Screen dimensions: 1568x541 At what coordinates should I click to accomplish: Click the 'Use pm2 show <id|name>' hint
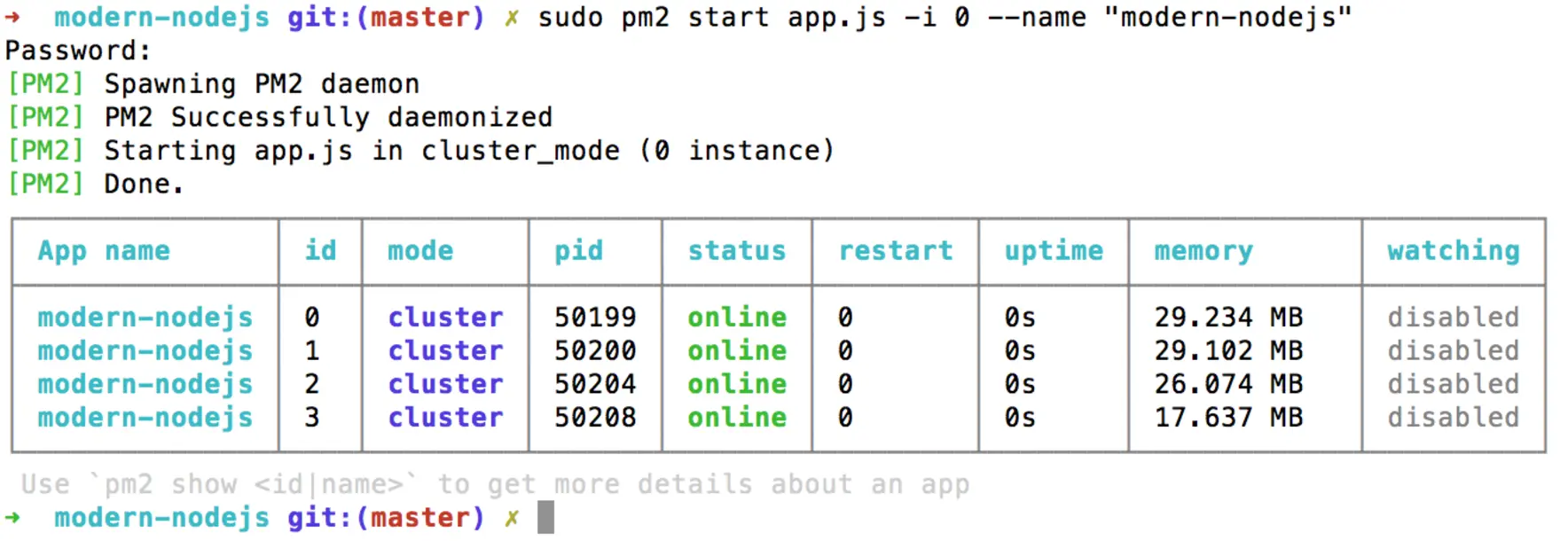coord(495,484)
